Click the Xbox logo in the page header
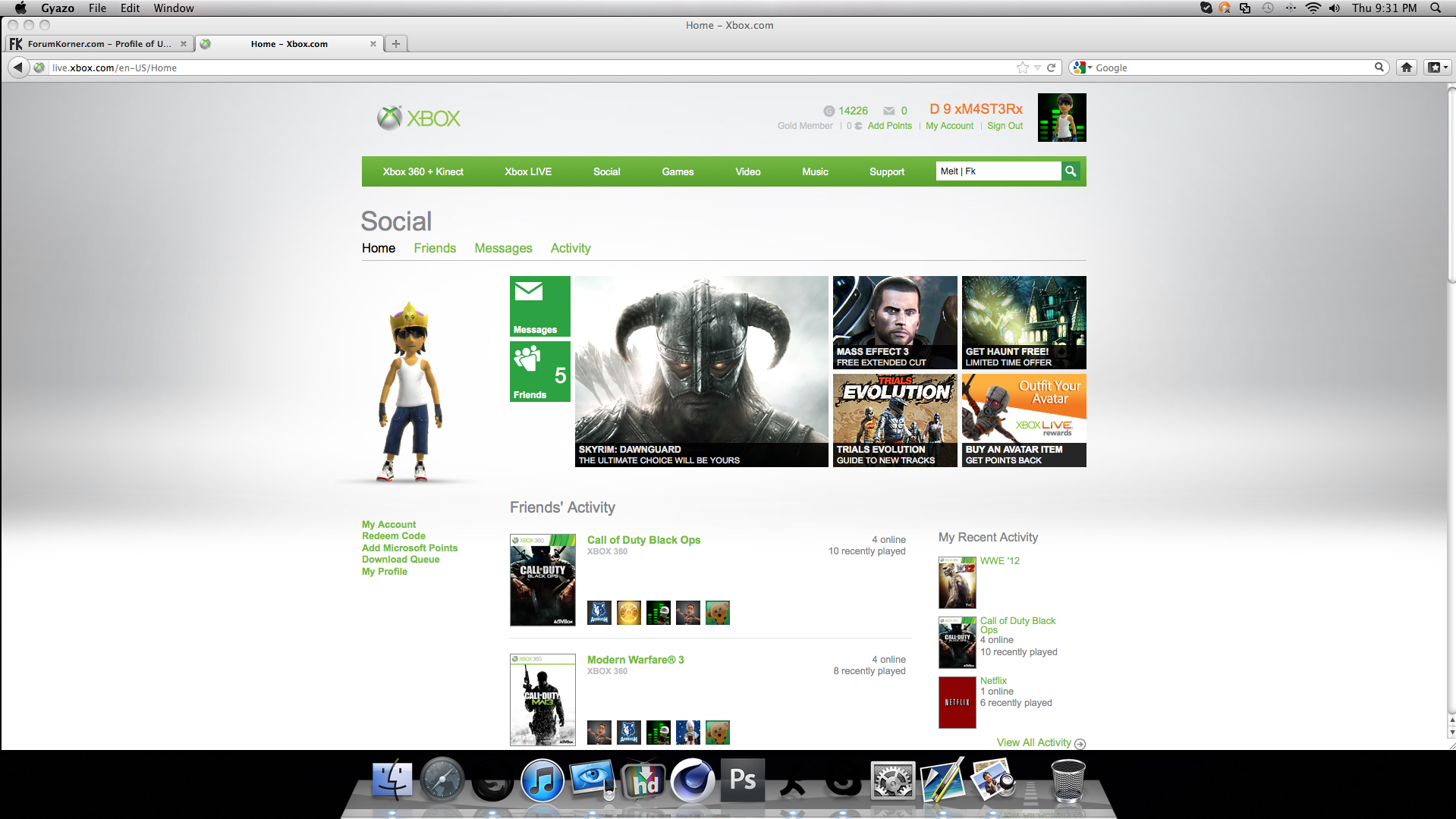Screen dimensions: 1456x819 coord(419,118)
